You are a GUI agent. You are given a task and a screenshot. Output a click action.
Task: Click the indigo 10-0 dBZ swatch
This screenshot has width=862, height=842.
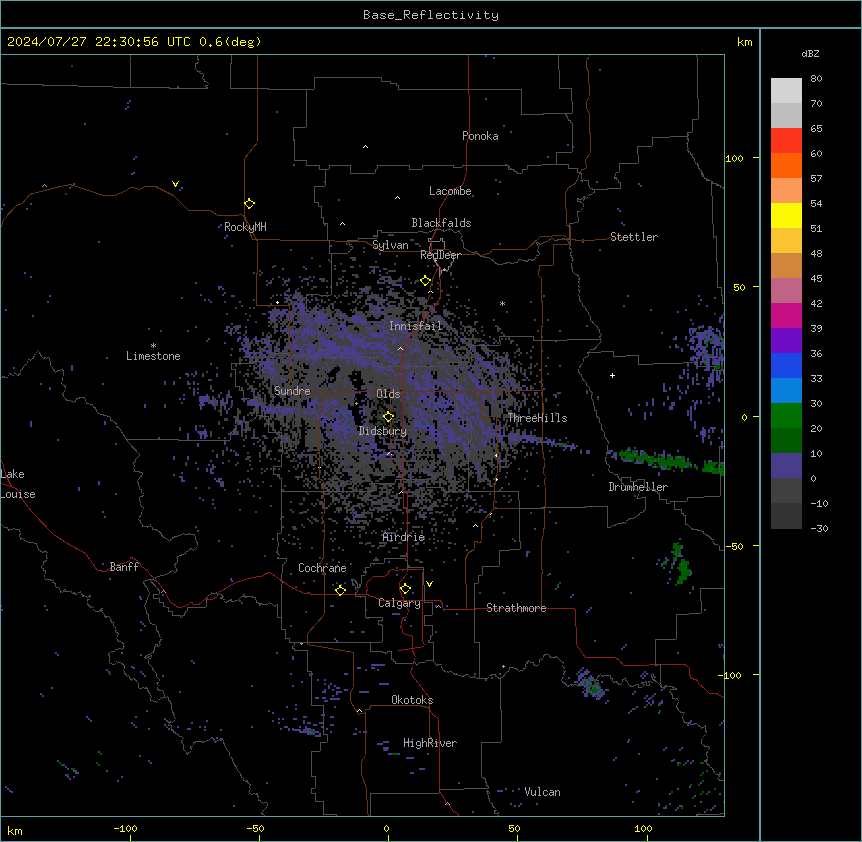[x=786, y=466]
